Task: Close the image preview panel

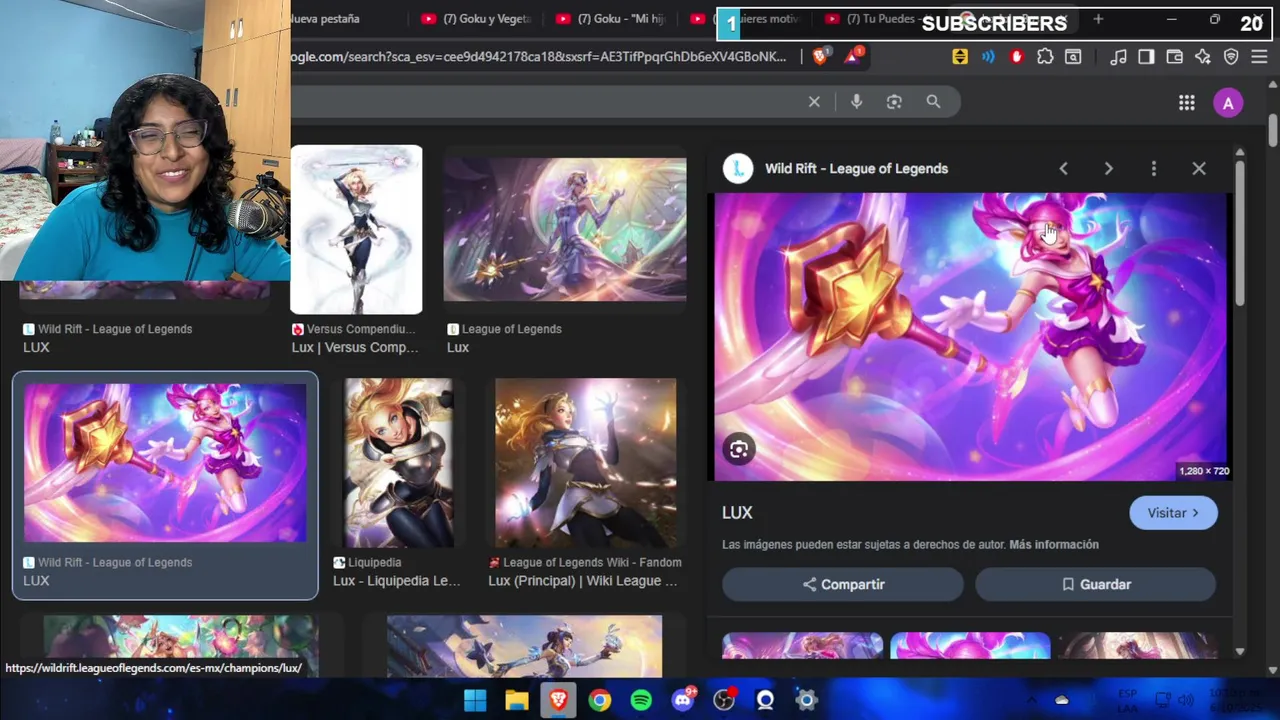Action: (x=1199, y=169)
